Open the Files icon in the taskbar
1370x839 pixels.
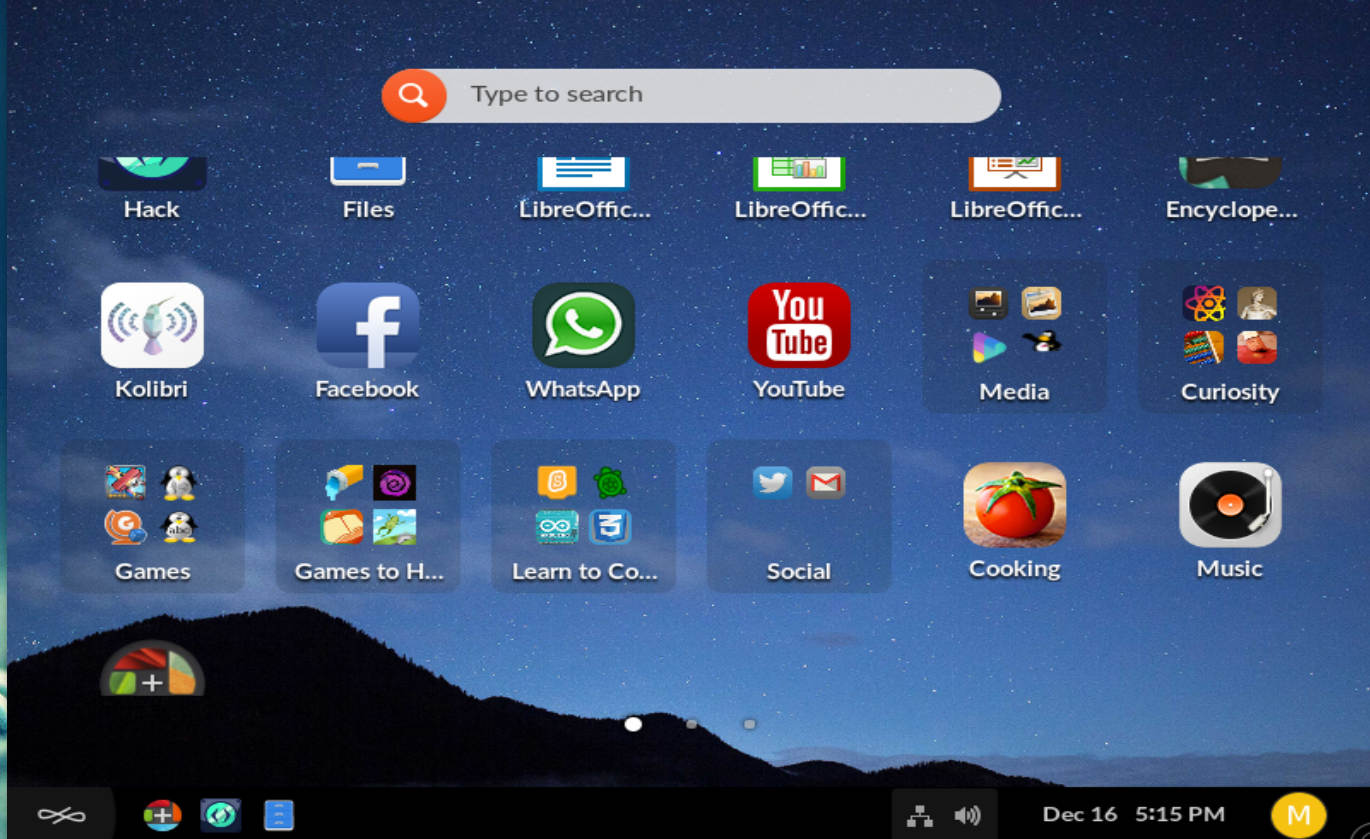click(x=279, y=815)
